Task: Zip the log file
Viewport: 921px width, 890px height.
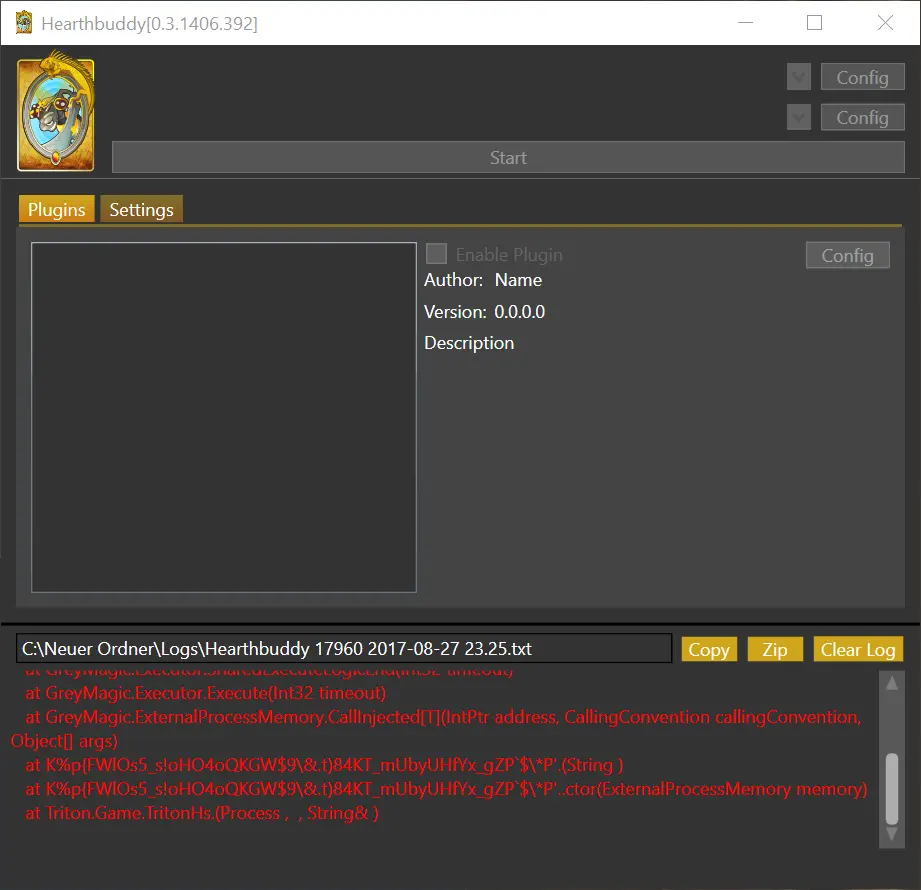Action: tap(775, 649)
